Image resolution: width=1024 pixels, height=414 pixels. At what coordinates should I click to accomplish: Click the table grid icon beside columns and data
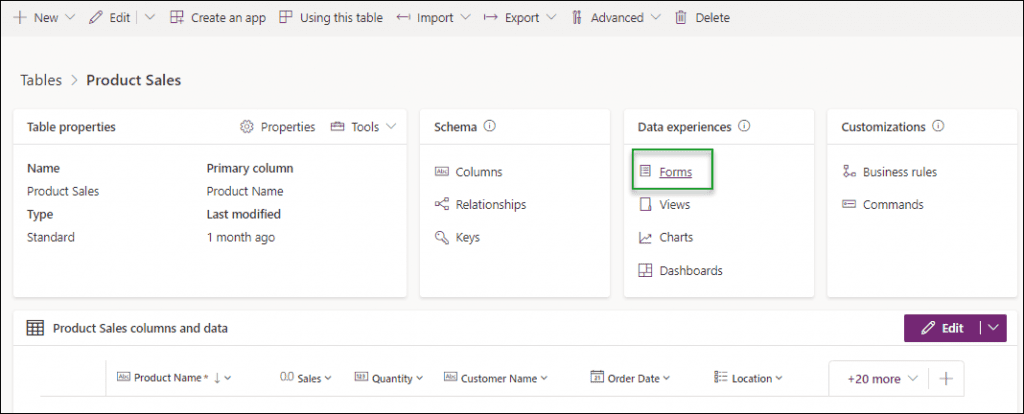[35, 328]
